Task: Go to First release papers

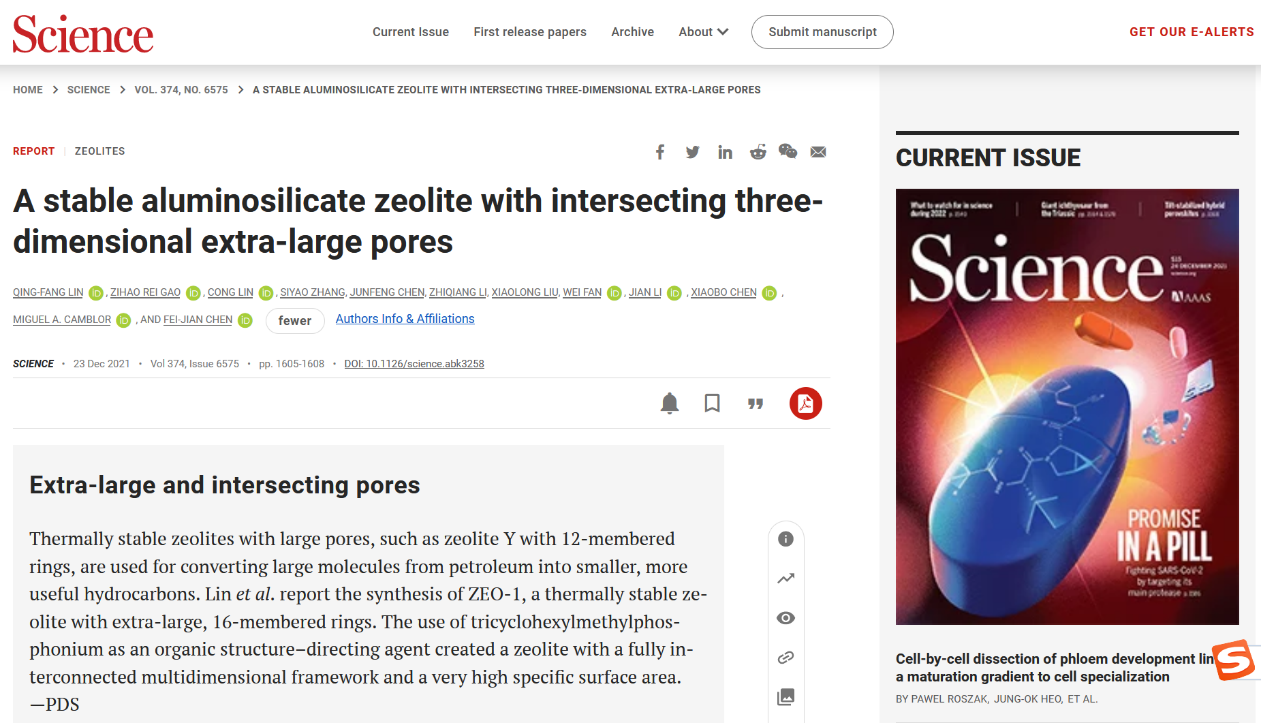Action: click(x=530, y=32)
